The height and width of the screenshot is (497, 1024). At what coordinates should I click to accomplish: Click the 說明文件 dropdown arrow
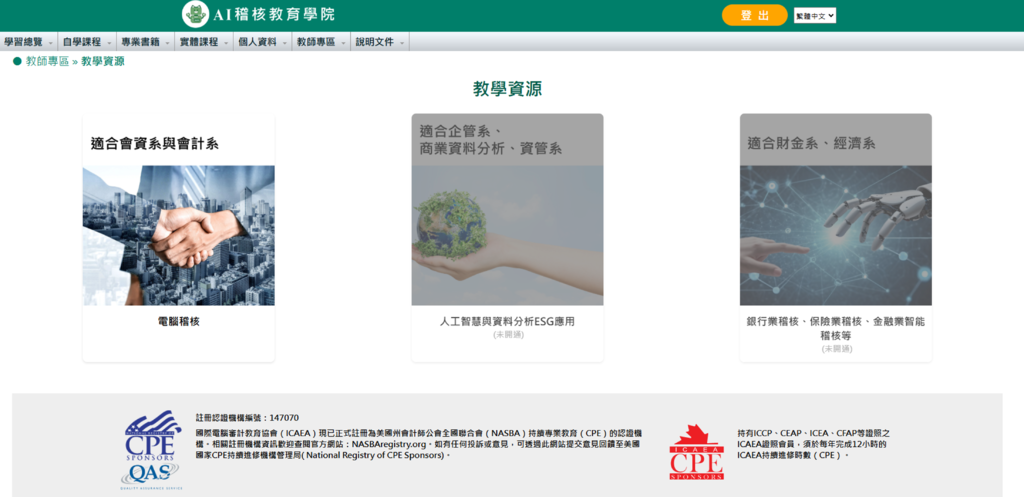(401, 42)
